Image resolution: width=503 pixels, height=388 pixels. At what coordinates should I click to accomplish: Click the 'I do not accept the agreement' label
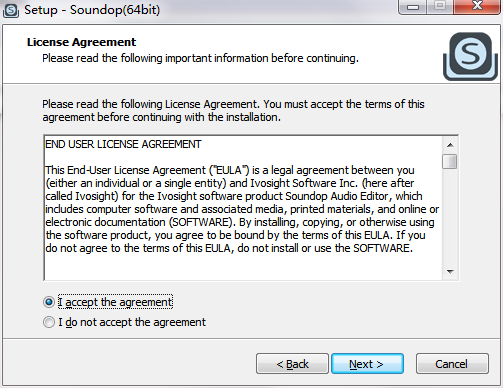coord(132,322)
